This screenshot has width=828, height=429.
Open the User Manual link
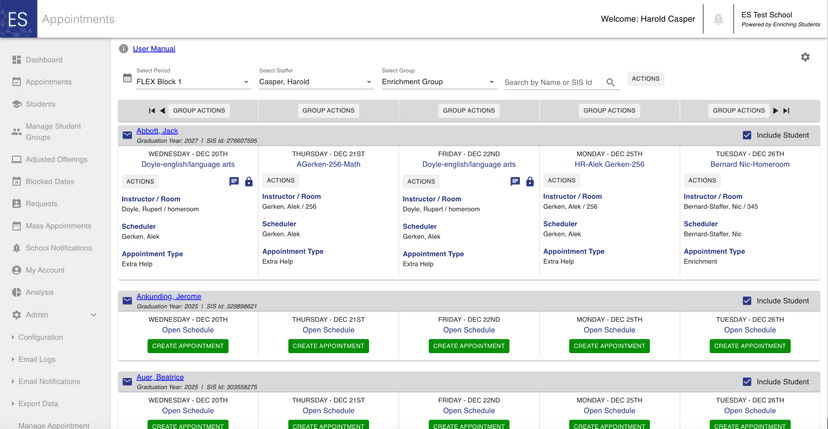(x=154, y=49)
